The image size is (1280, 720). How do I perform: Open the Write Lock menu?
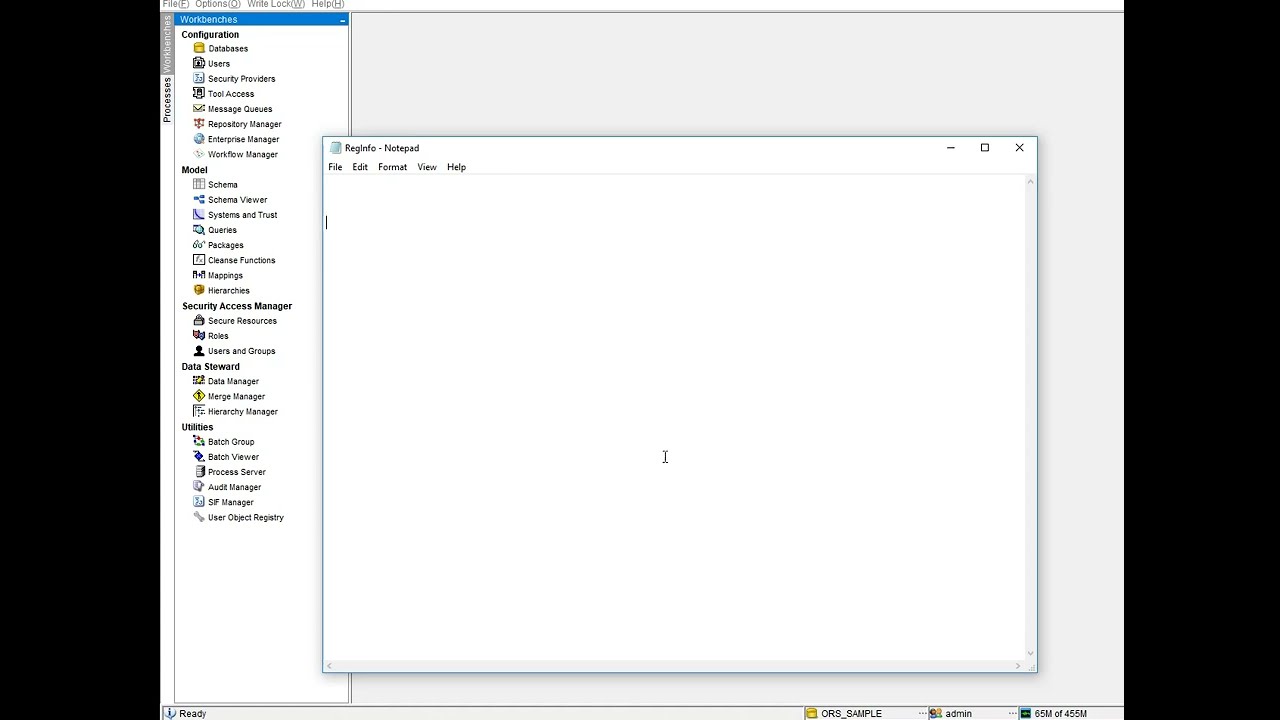(x=275, y=4)
